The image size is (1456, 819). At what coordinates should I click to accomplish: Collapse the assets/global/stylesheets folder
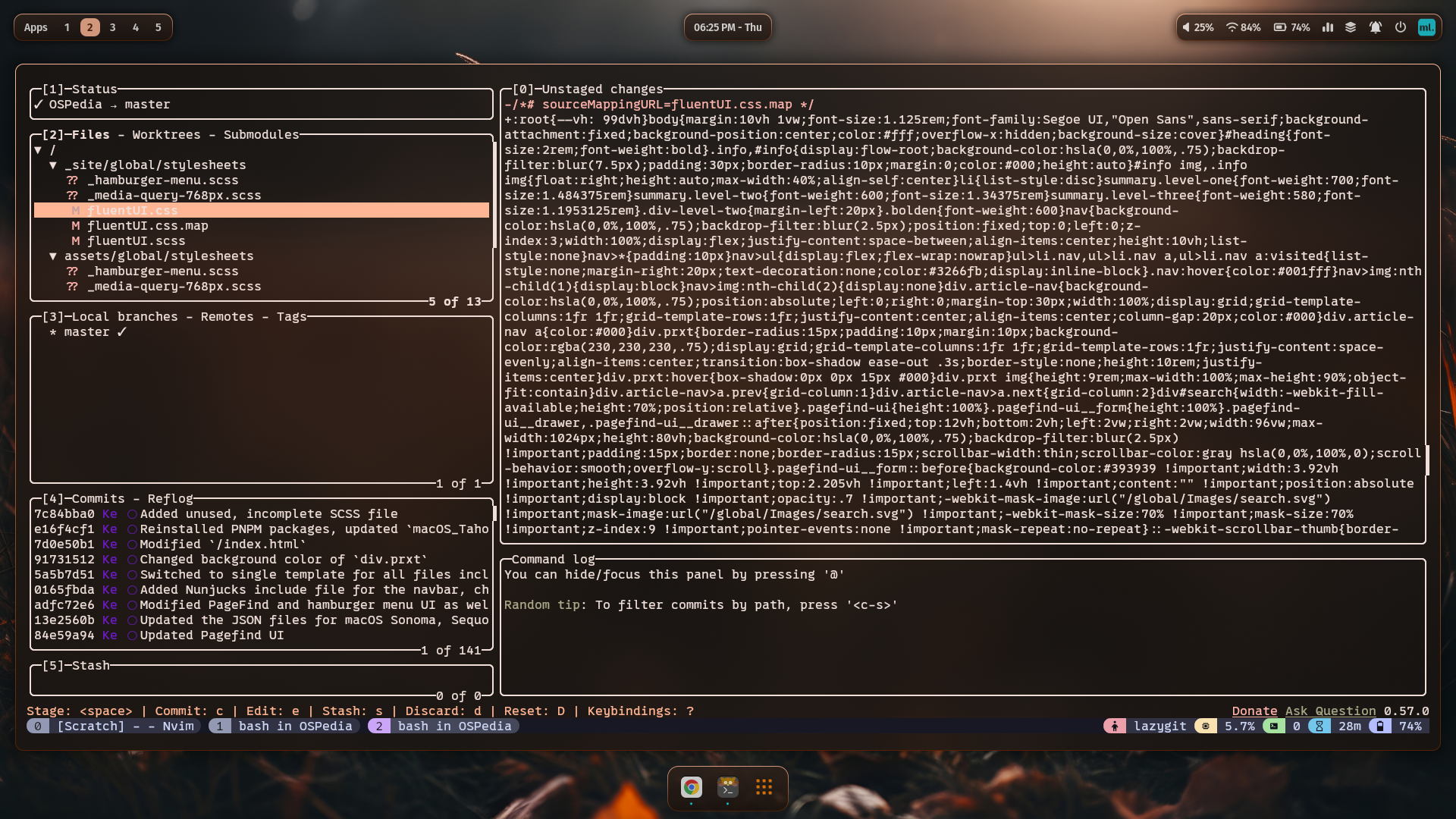coord(53,256)
